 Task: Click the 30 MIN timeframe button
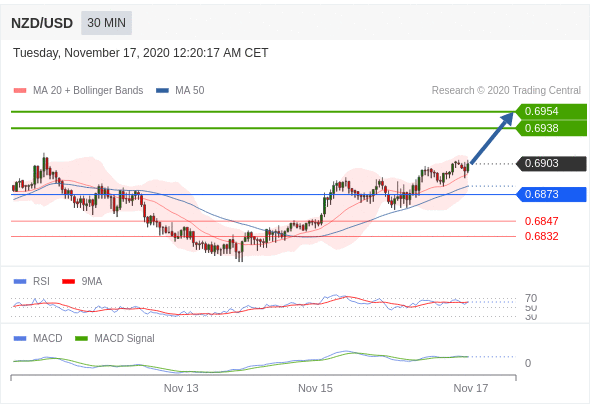coord(106,23)
